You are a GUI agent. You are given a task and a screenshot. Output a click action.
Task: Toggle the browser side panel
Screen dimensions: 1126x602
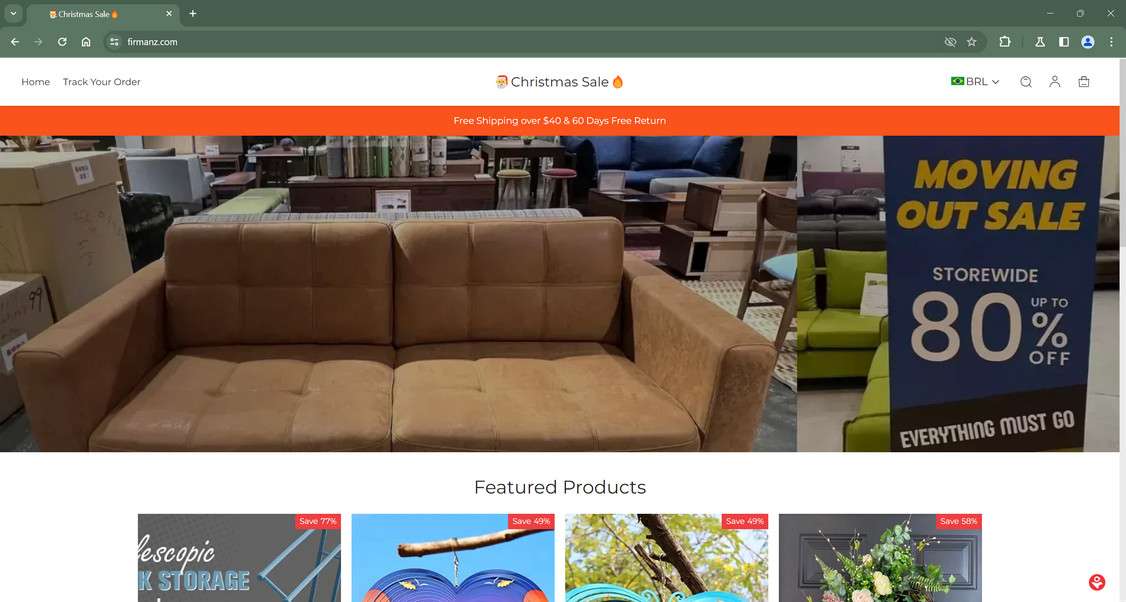1064,42
